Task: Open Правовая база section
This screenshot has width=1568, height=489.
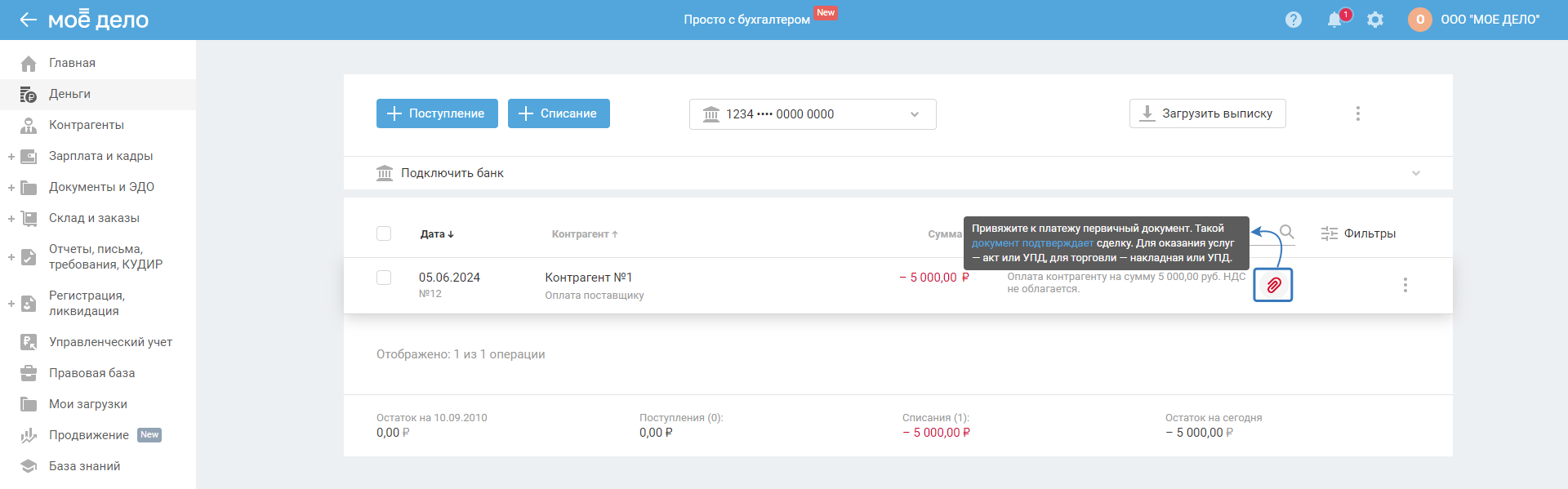Action: [92, 373]
